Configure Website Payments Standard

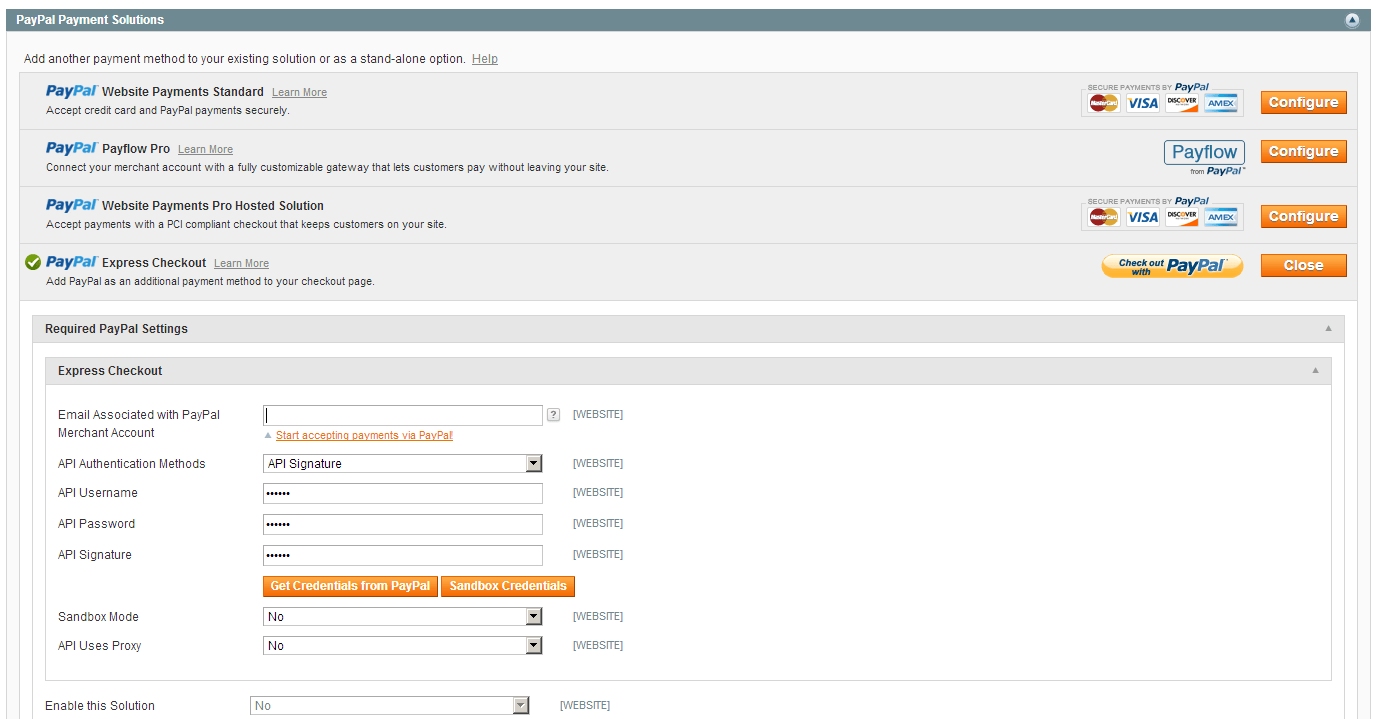tap(1303, 102)
